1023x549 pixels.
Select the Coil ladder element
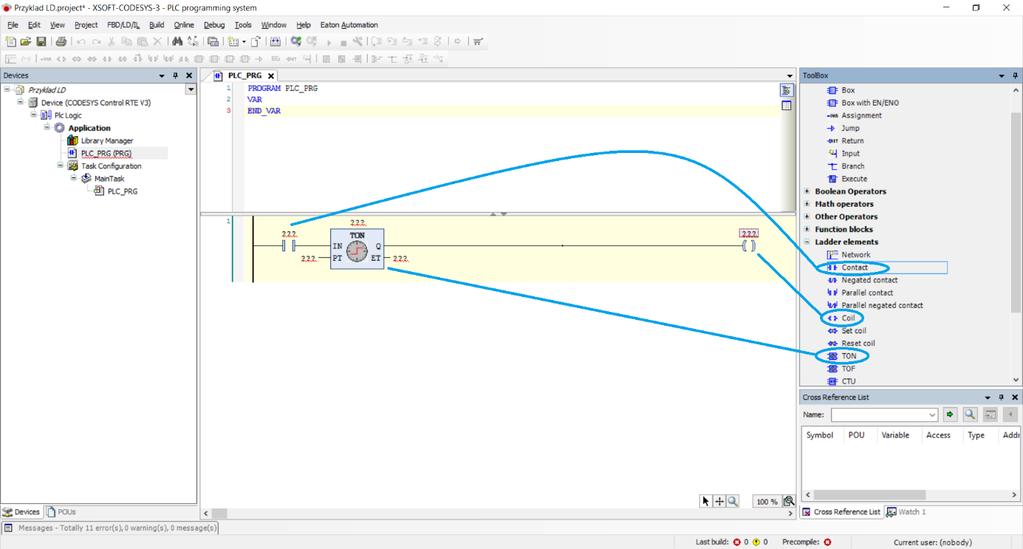tap(841, 319)
